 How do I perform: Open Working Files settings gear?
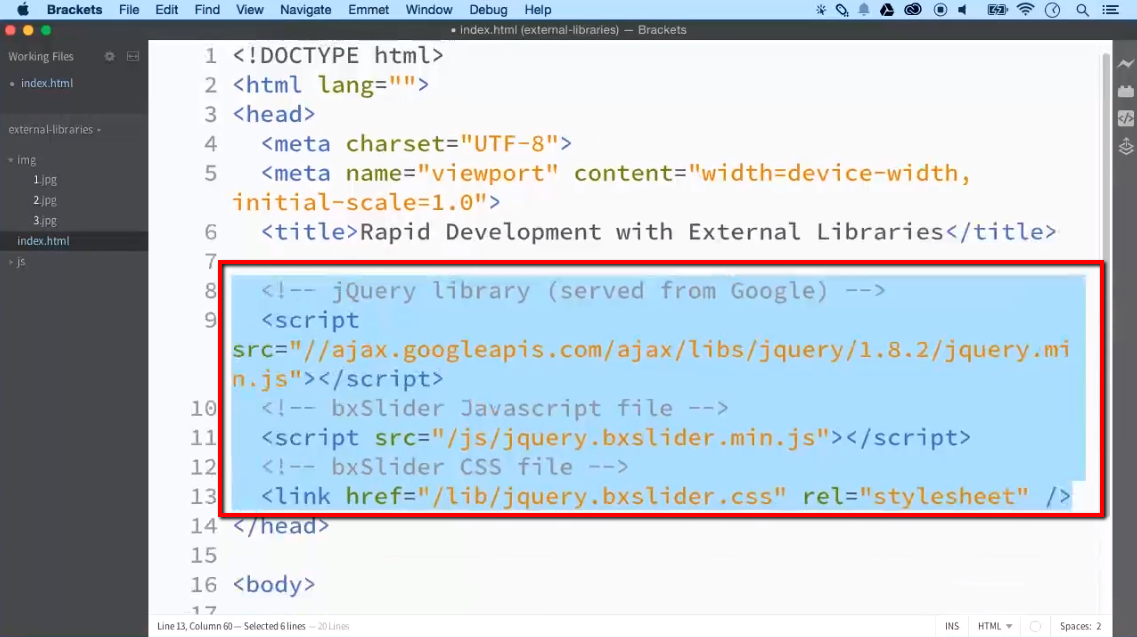pyautogui.click(x=109, y=57)
